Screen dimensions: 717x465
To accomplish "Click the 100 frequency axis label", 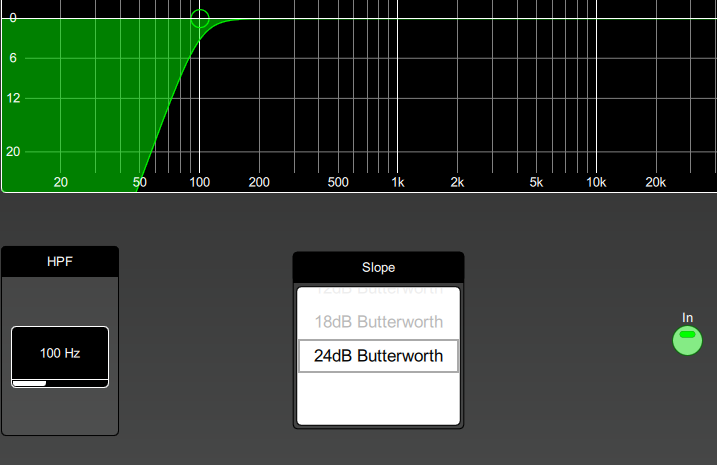I will pyautogui.click(x=199, y=182).
